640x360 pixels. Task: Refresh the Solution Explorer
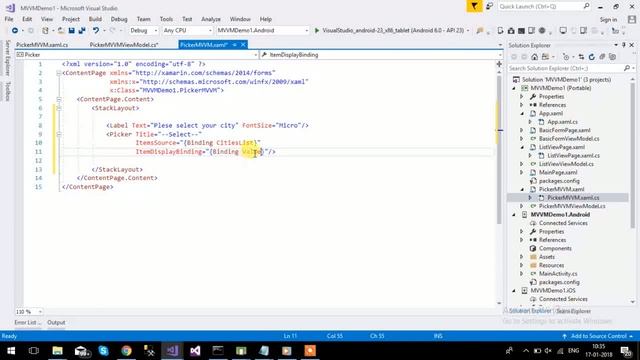(591, 57)
